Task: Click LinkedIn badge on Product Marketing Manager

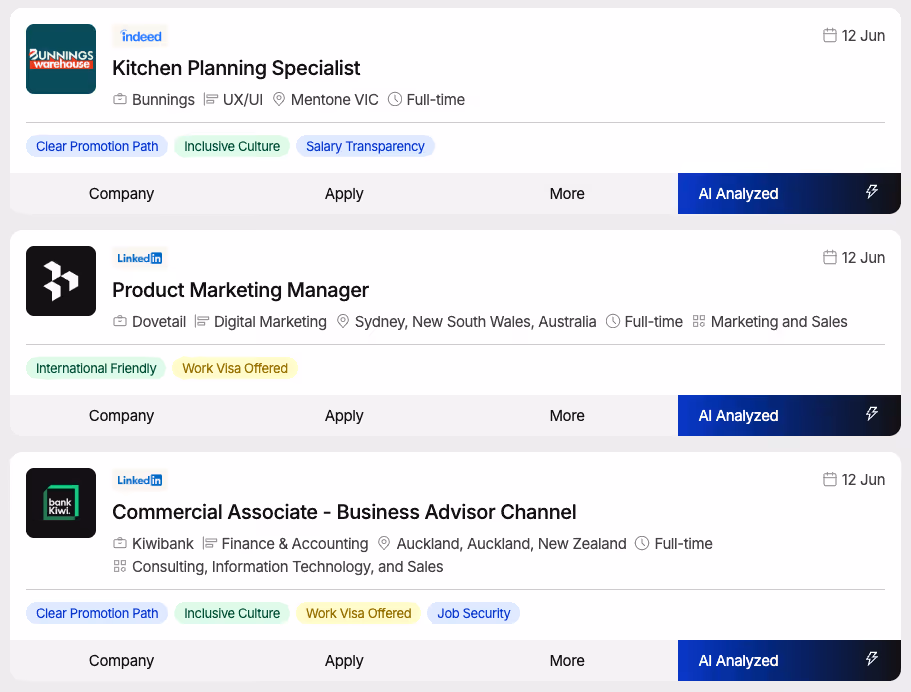Action: pyautogui.click(x=140, y=258)
